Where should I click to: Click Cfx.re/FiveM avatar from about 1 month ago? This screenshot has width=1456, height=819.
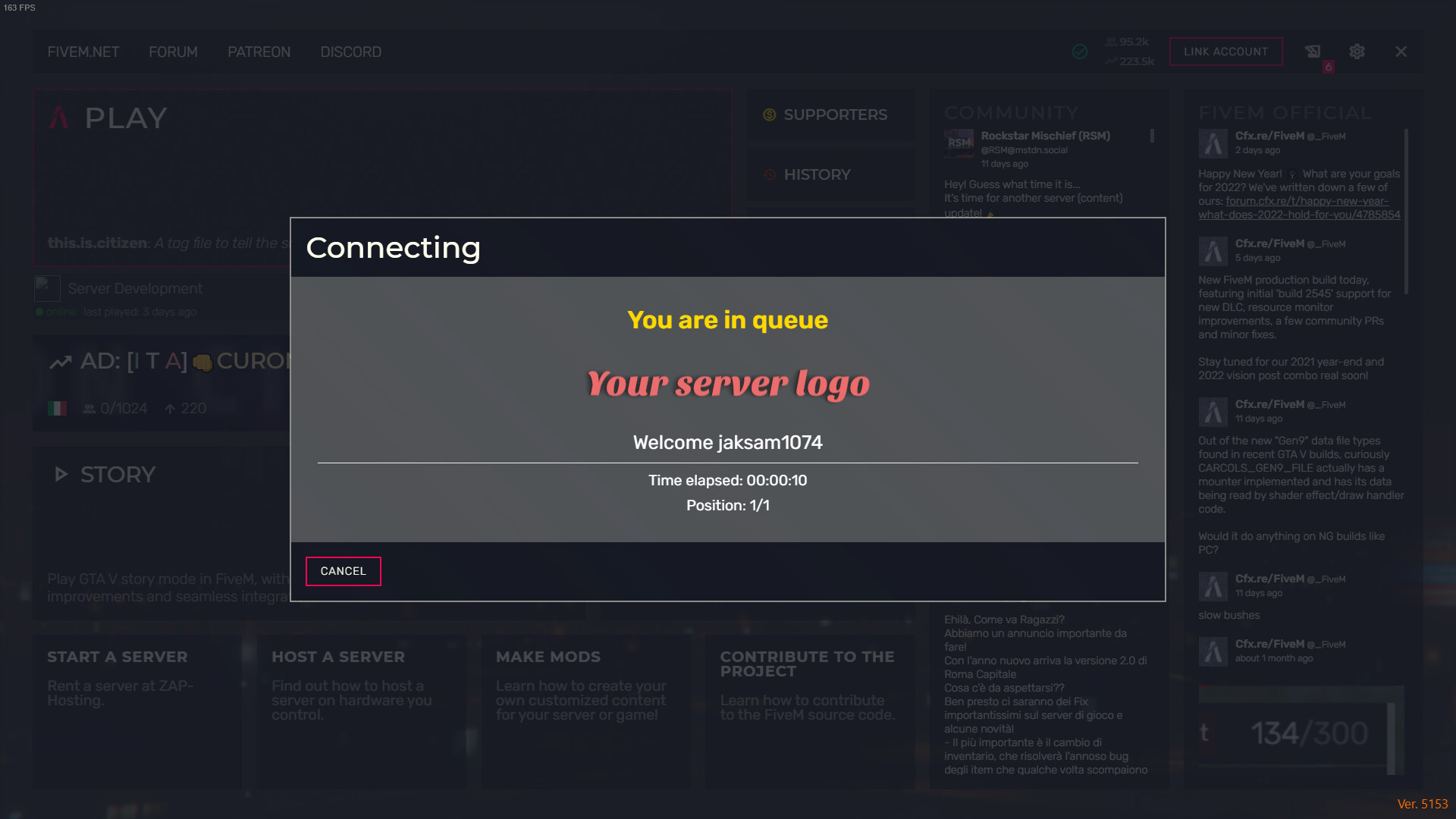(1213, 651)
